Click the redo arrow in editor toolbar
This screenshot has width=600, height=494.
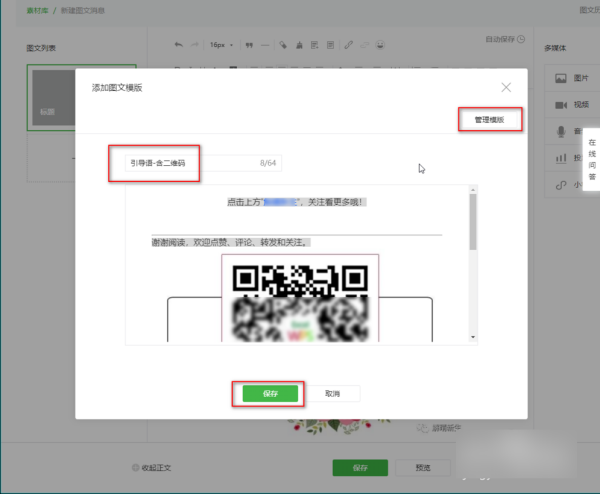195,45
